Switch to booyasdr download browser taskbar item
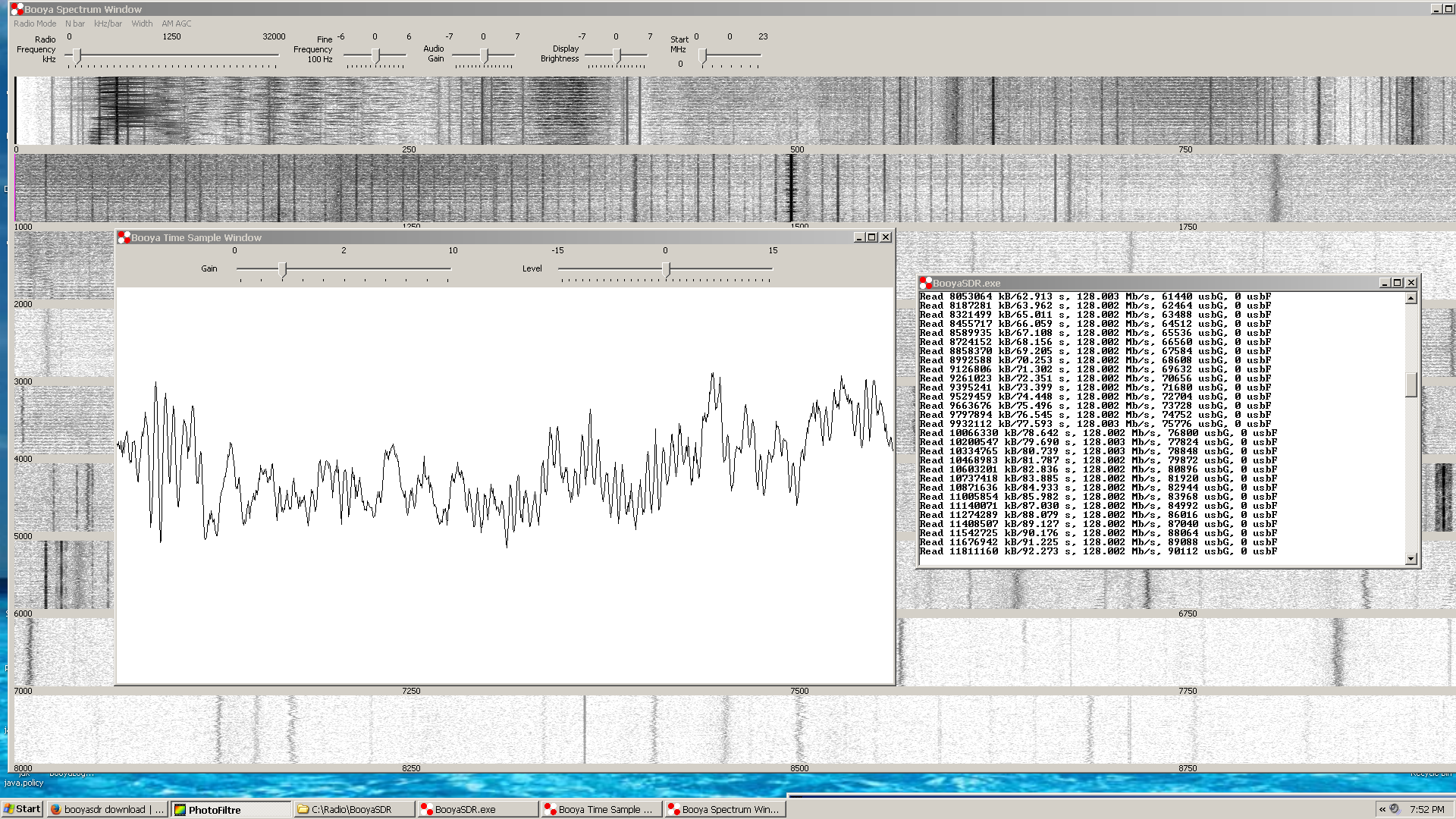 (x=107, y=809)
